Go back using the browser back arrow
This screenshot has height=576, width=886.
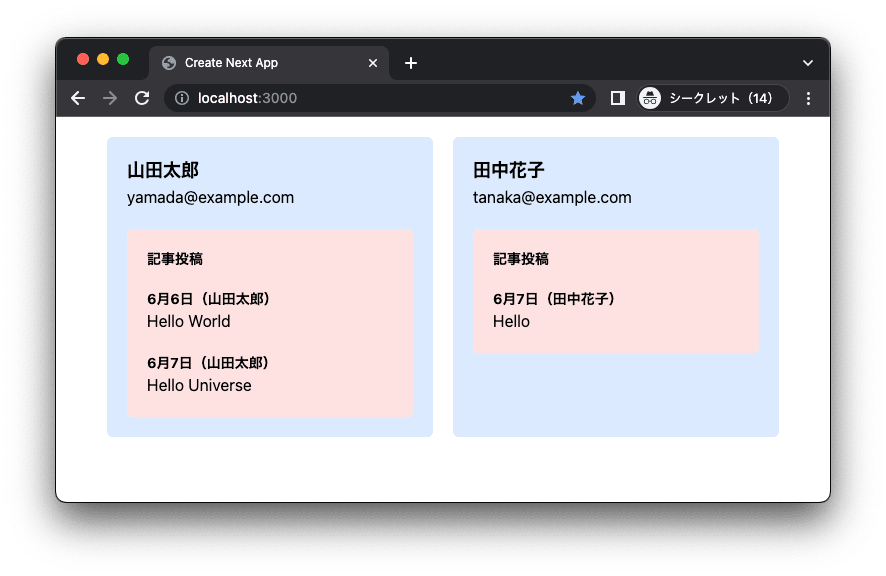(78, 98)
